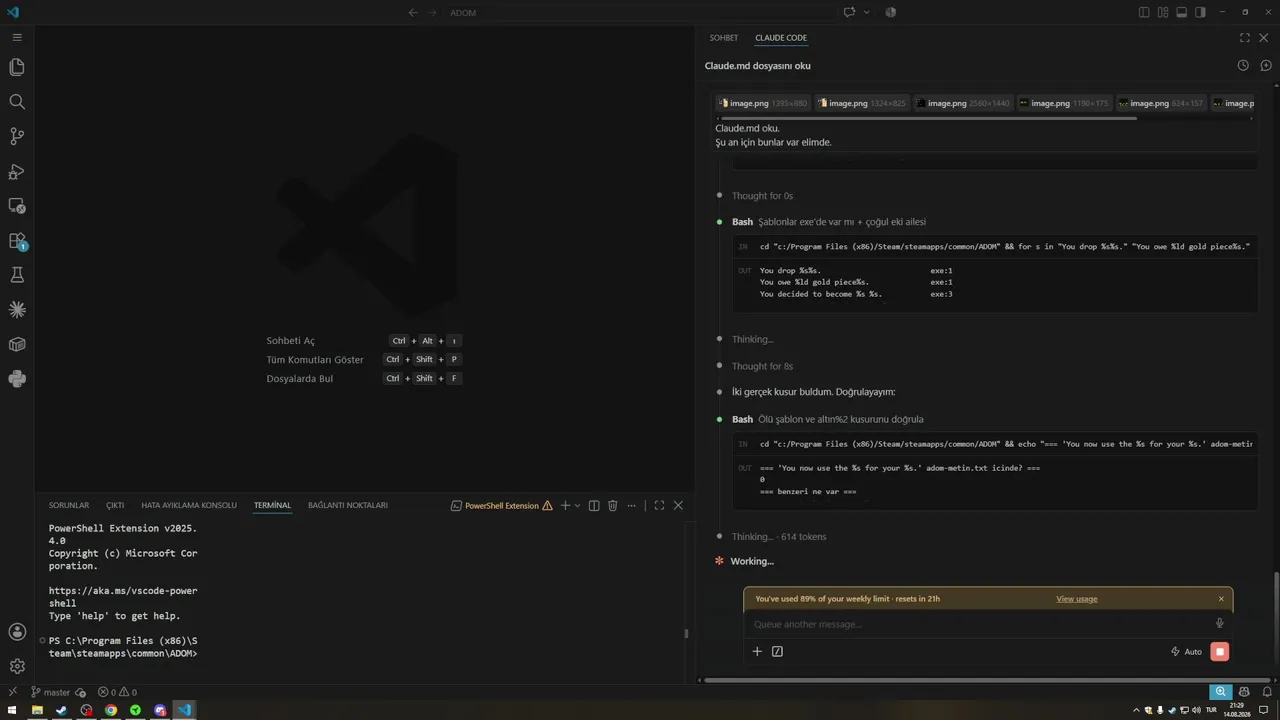Start a new Claude Code conversation
Image resolution: width=1280 pixels, height=720 pixels.
[1266, 65]
